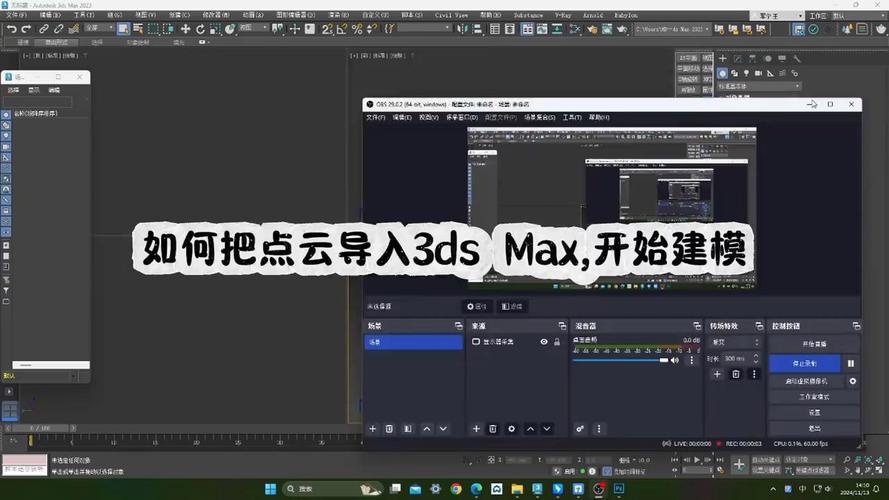Toggle Percent Snap in main toolbar
Screen dimensions: 889x500
click(x=357, y=29)
